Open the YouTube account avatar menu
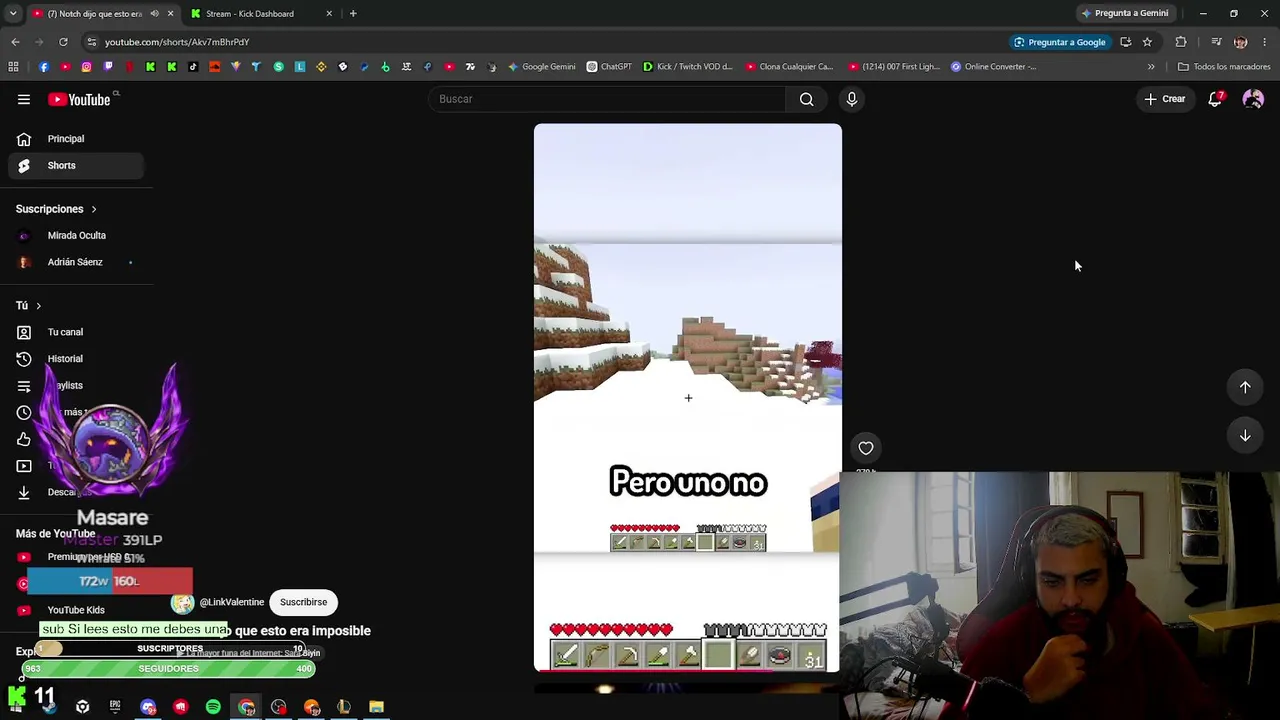Screen dimensions: 1280x720 pos(1253,99)
